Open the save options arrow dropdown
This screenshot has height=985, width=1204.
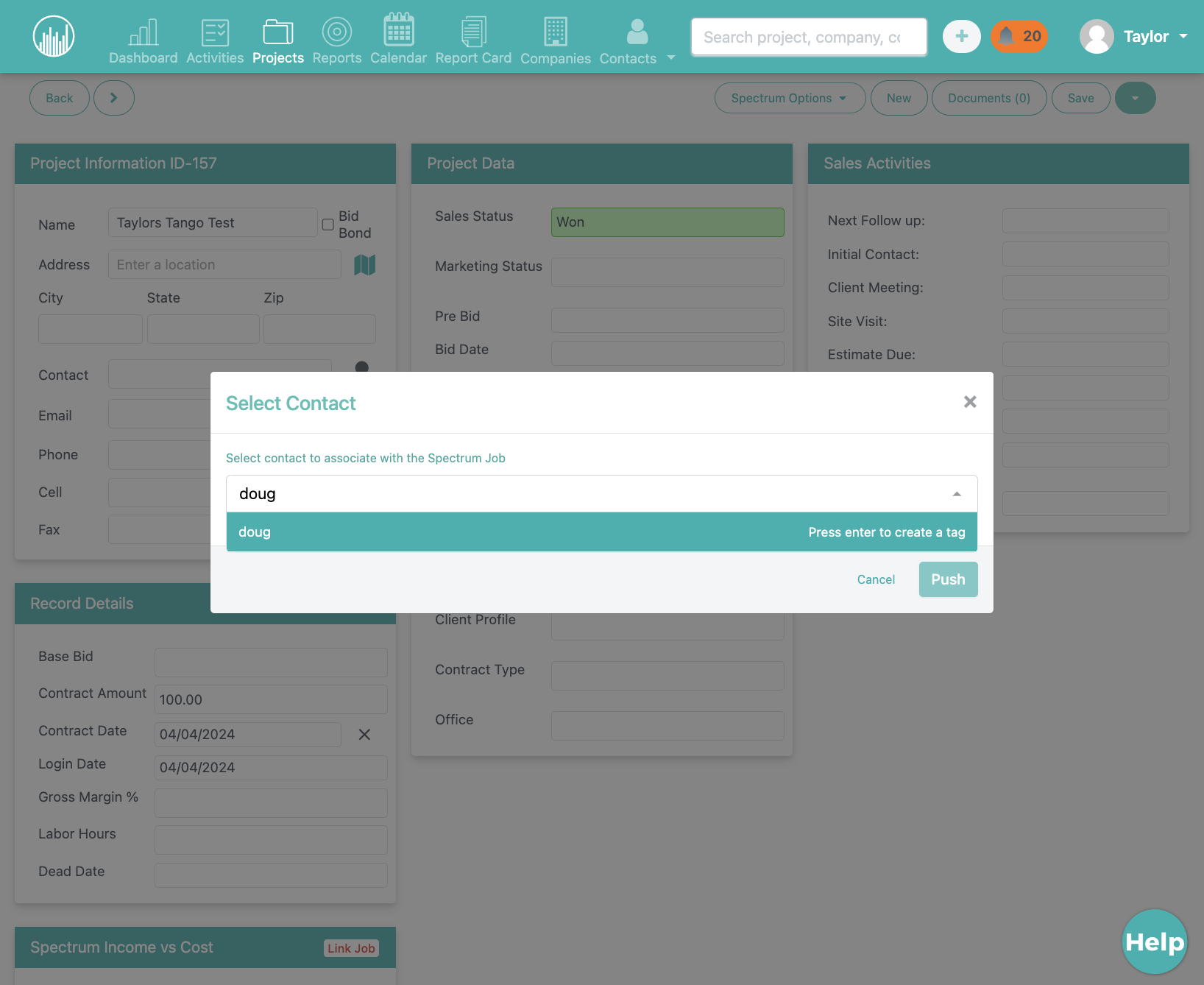coord(1136,98)
